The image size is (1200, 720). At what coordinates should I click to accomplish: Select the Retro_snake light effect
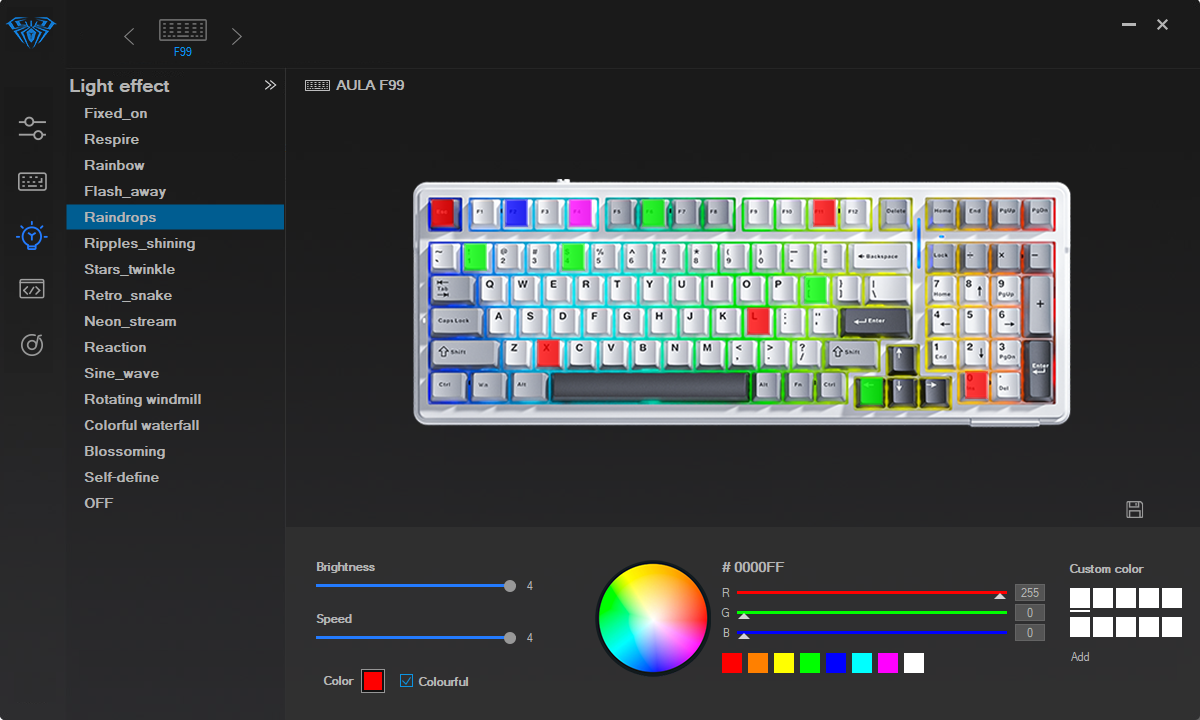coord(128,295)
